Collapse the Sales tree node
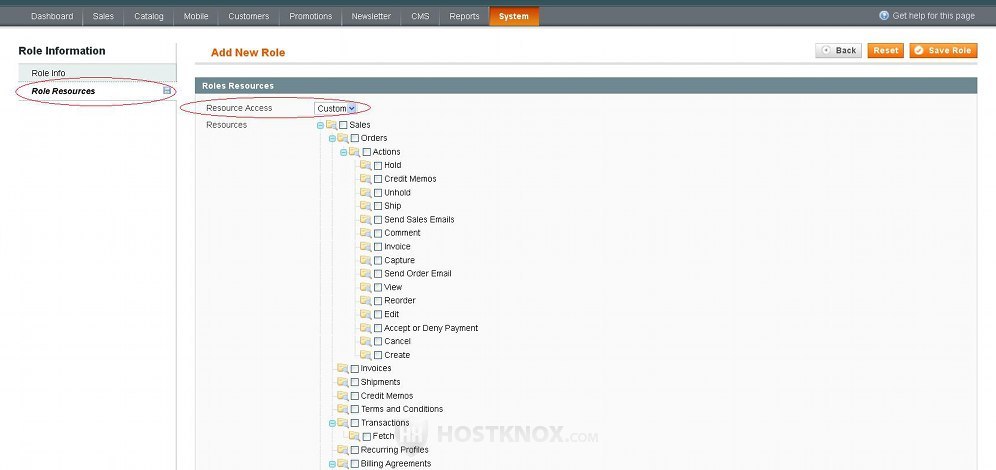 pos(320,126)
